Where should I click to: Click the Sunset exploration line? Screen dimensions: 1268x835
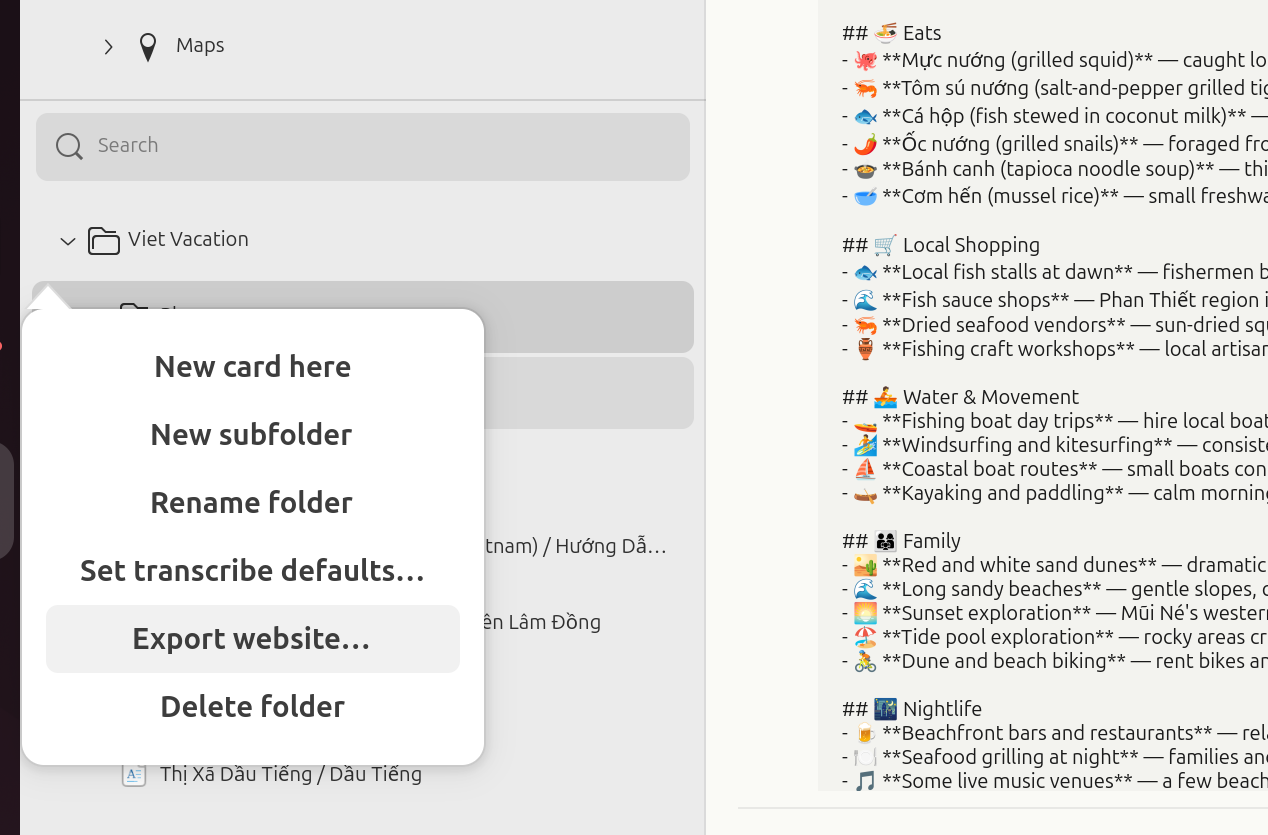(x=1054, y=613)
